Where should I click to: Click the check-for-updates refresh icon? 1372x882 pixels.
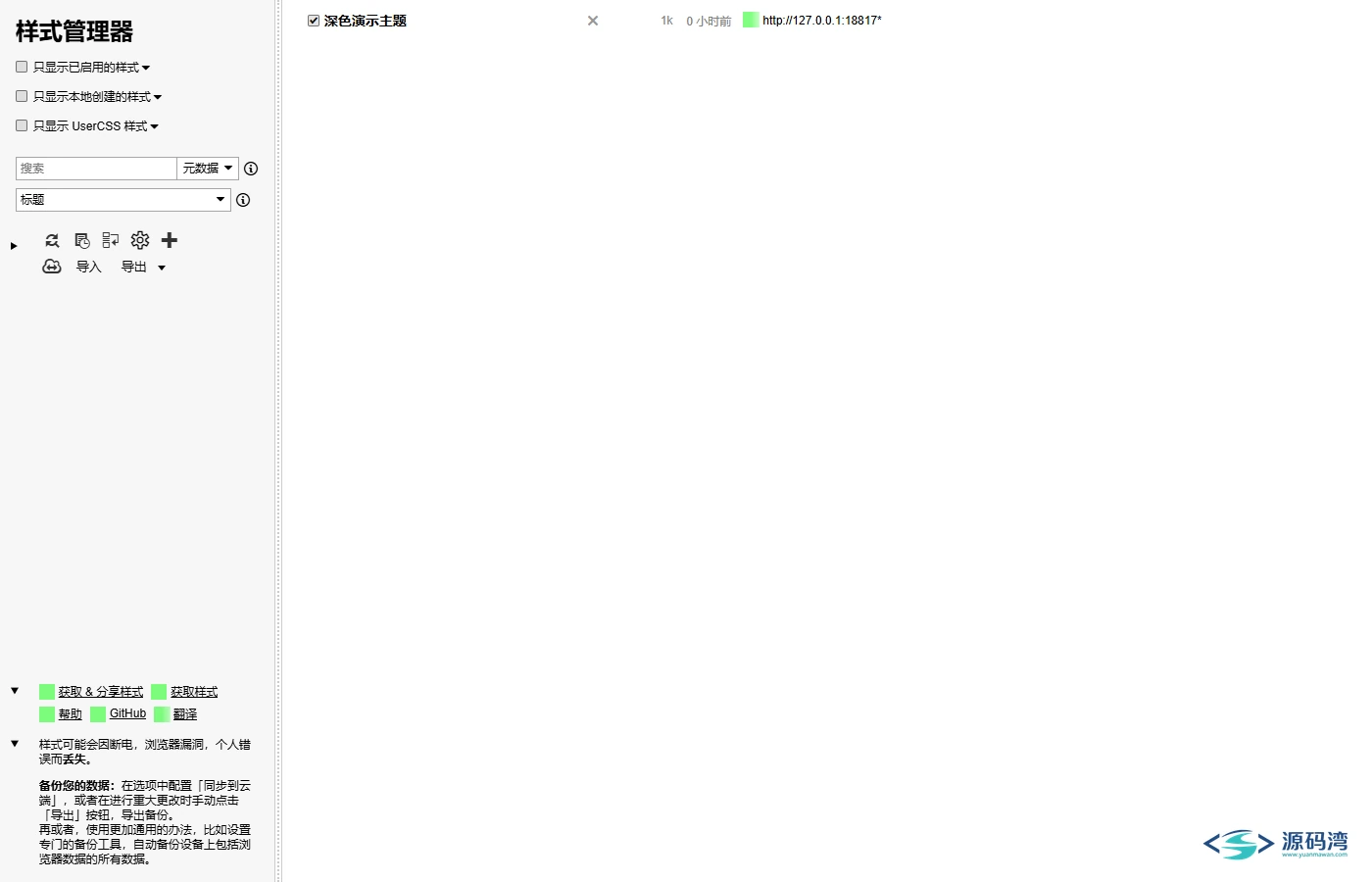tap(53, 240)
